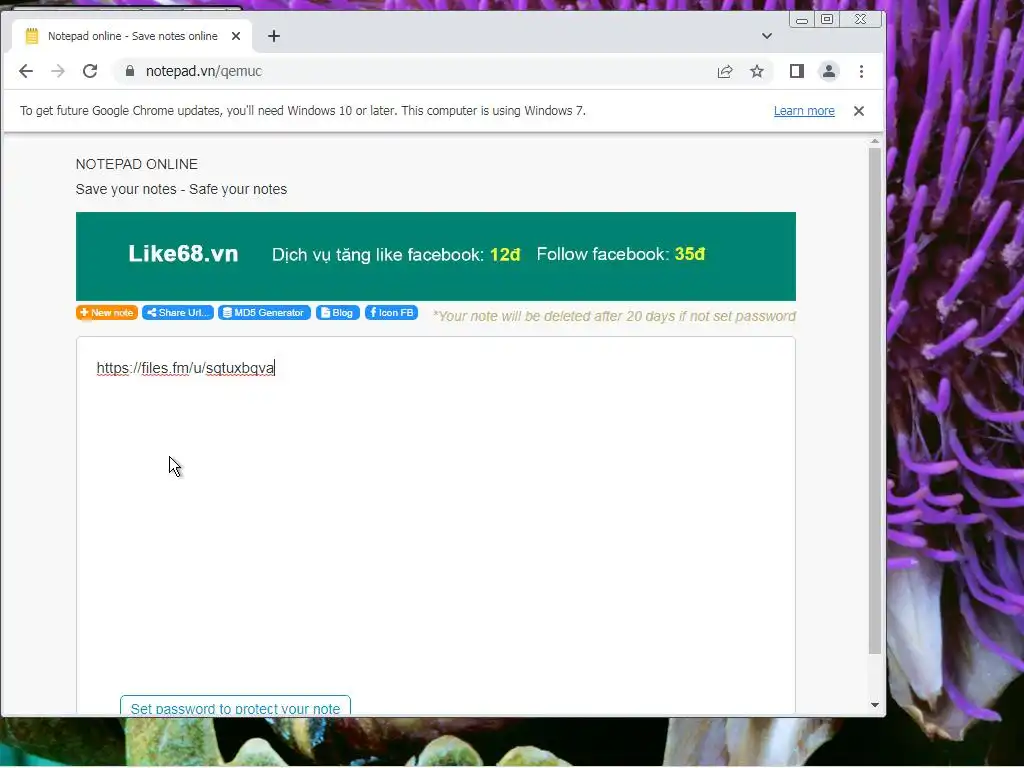Screen dimensions: 1024x768
Task: Open the Chrome side panel icon
Action: tap(797, 71)
